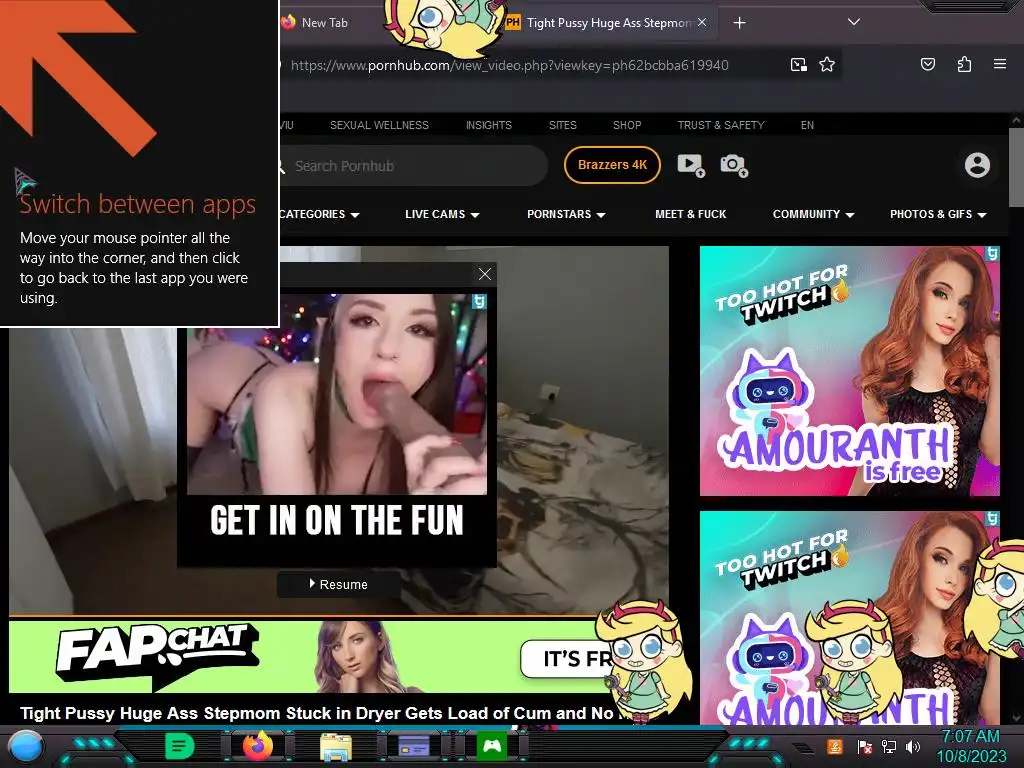Open the Firefox hamburger application menu
1024x768 pixels.
[x=999, y=64]
